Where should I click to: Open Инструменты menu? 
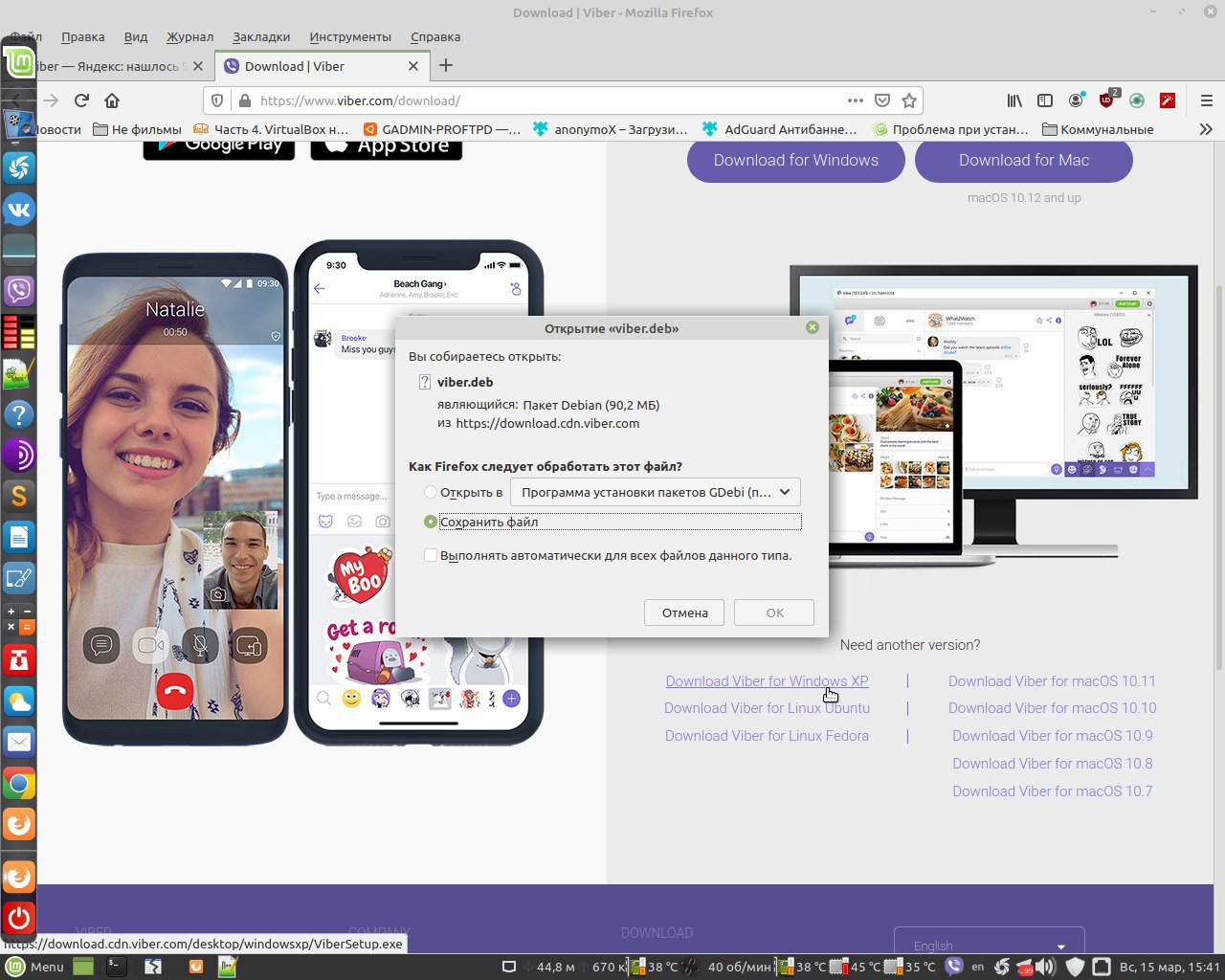pyautogui.click(x=350, y=36)
